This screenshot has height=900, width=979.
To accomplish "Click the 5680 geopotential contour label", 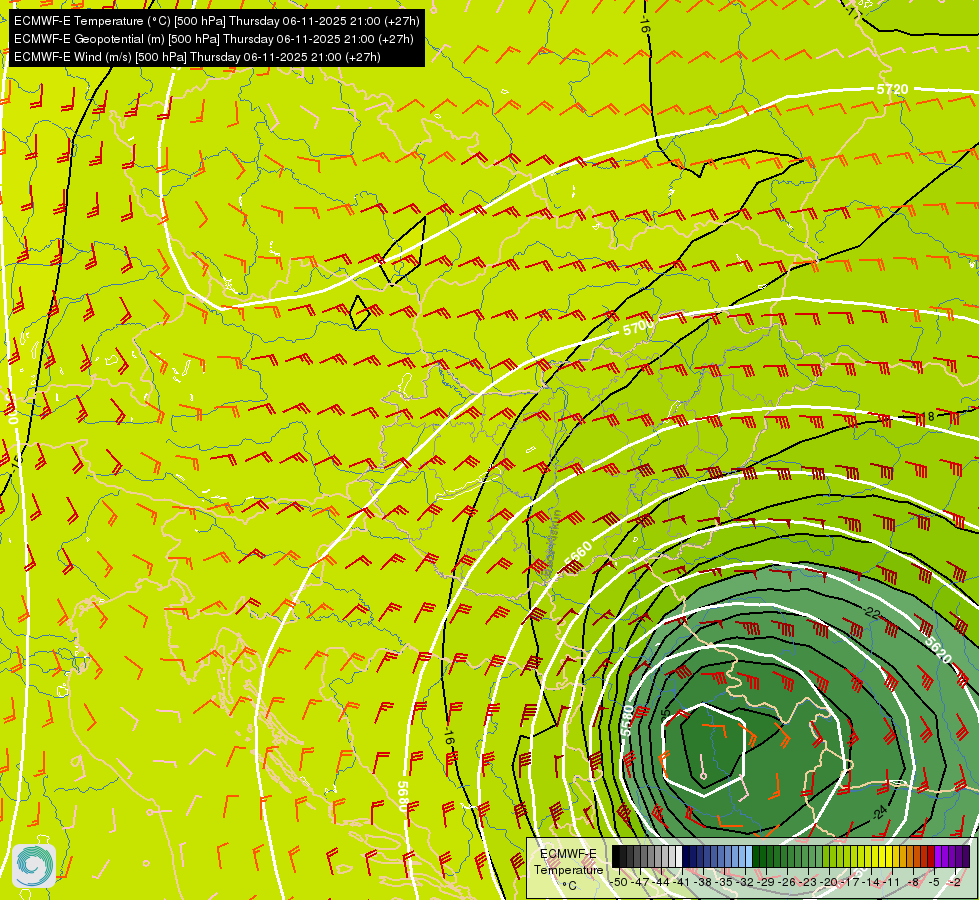I will pyautogui.click(x=403, y=796).
